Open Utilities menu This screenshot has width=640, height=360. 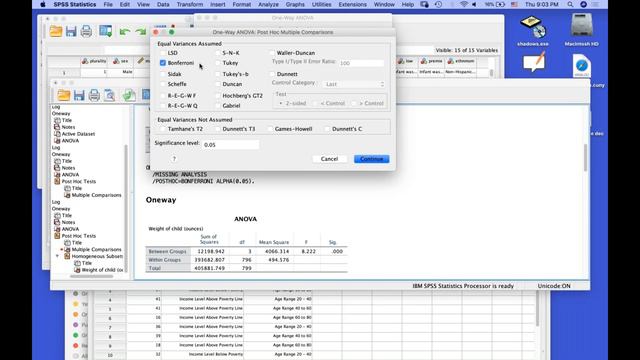pos(322,4)
